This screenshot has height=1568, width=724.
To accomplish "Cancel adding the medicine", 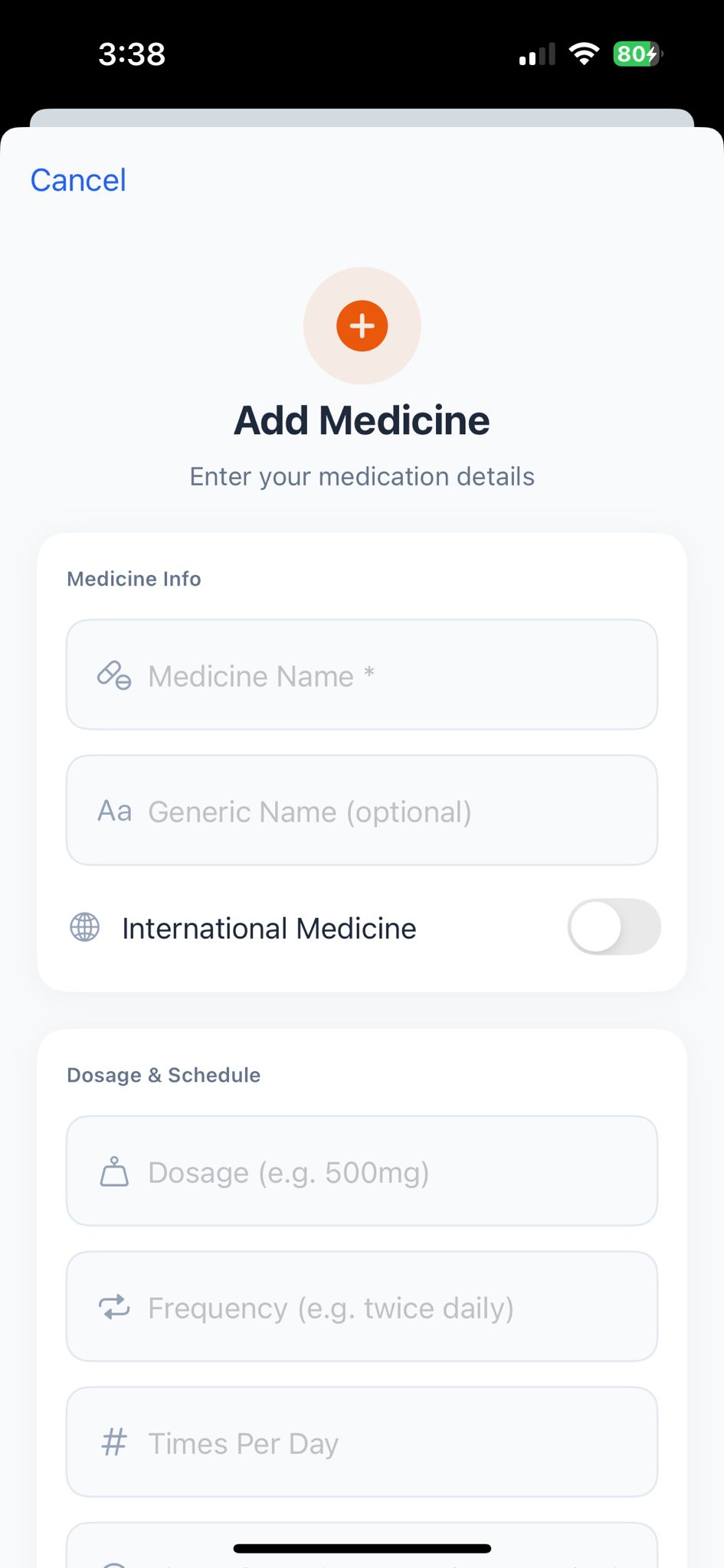I will point(78,181).
